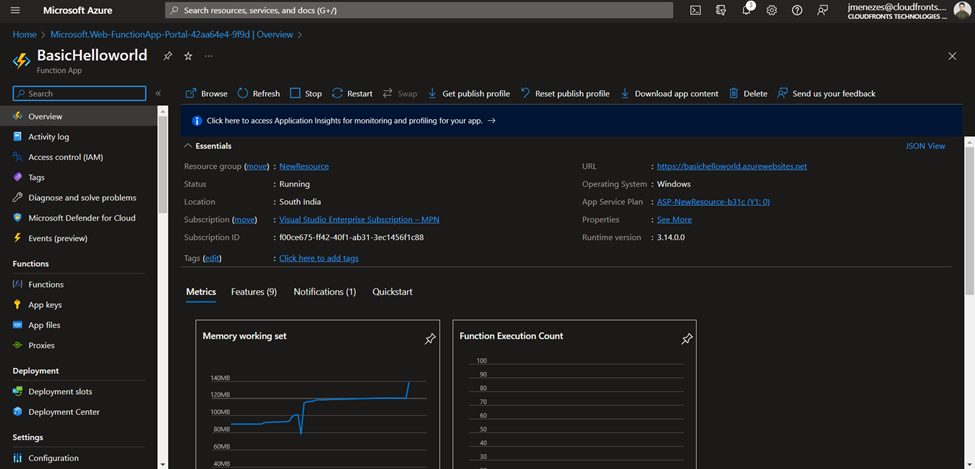Refresh the function app overview
975x469 pixels.
(259, 93)
